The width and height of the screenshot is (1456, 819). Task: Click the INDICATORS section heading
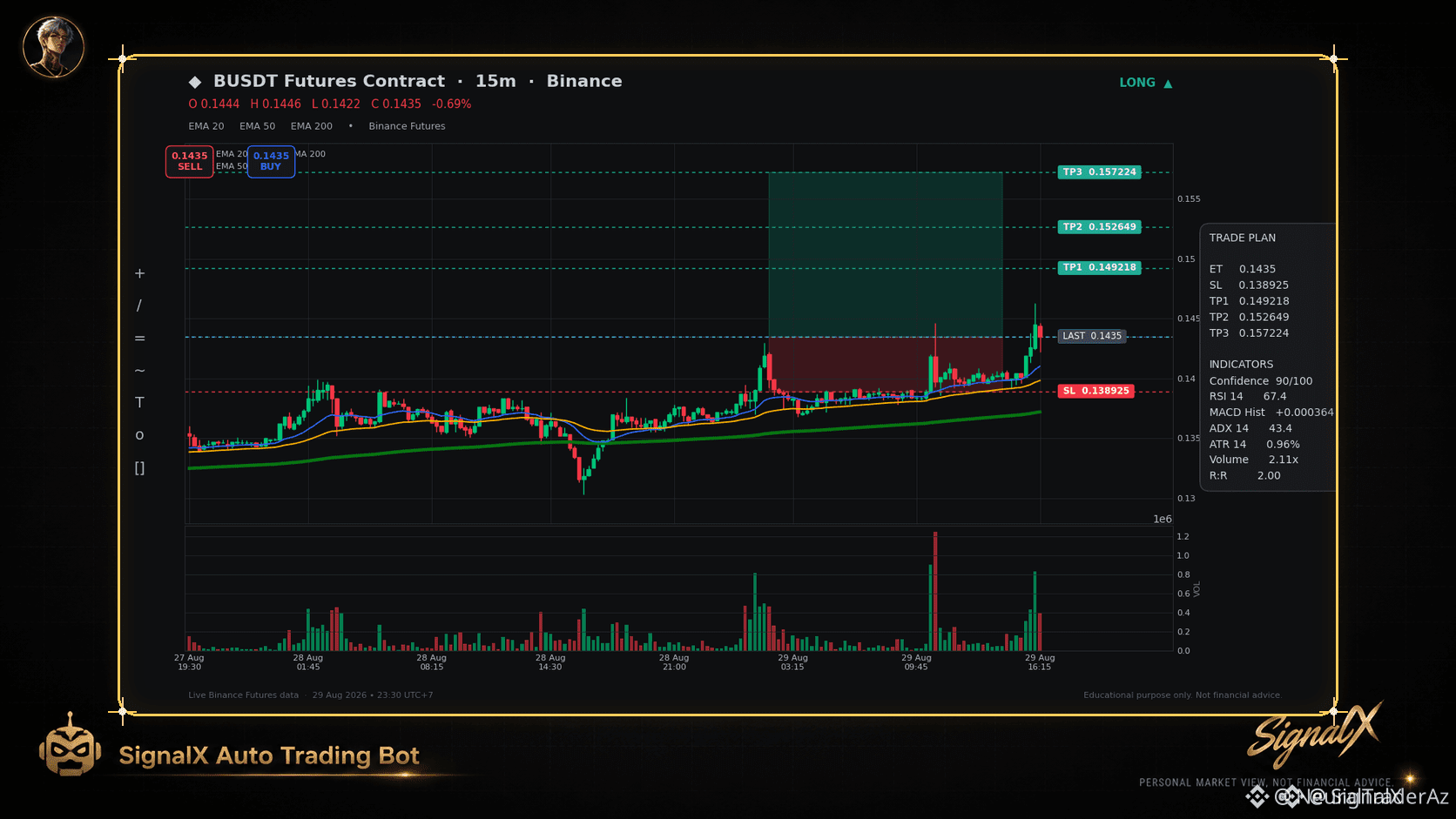click(x=1241, y=365)
